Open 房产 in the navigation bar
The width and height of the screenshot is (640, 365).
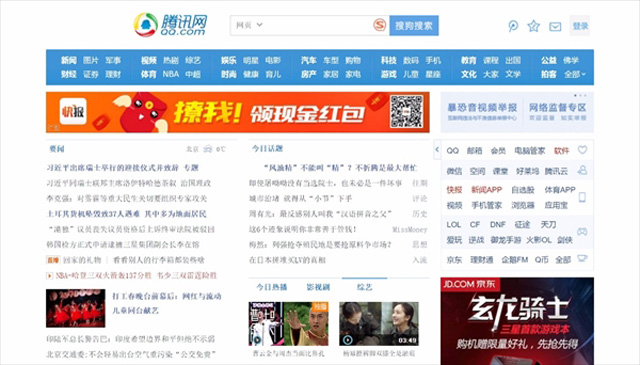click(309, 74)
